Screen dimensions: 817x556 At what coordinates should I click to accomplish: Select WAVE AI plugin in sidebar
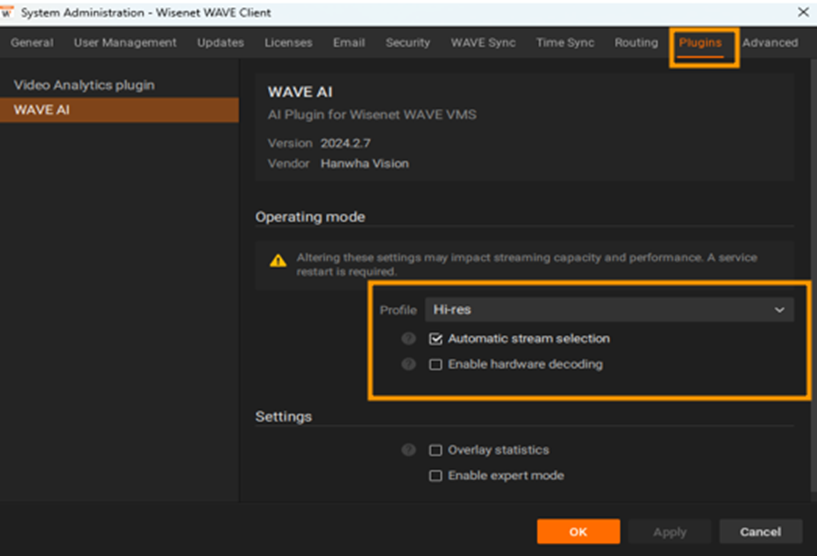click(x=119, y=110)
